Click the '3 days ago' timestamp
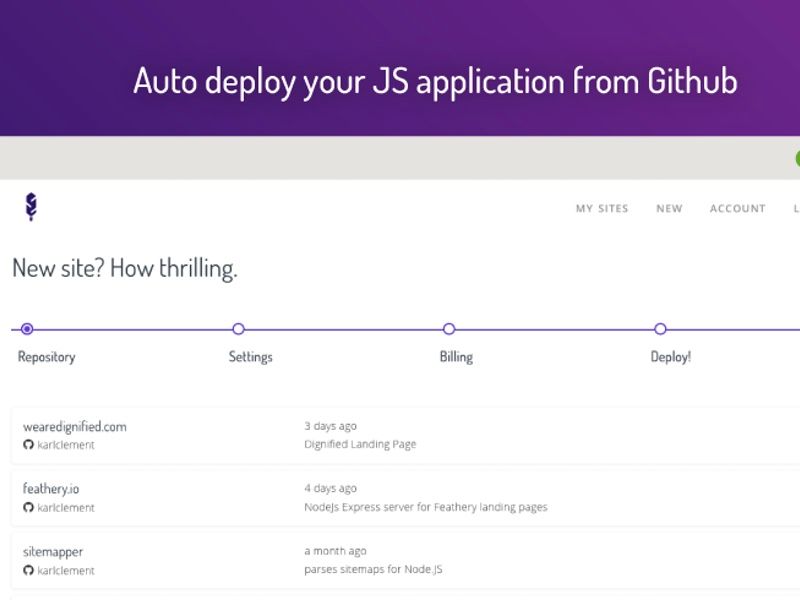Image resolution: width=800 pixels, height=600 pixels. coord(331,426)
